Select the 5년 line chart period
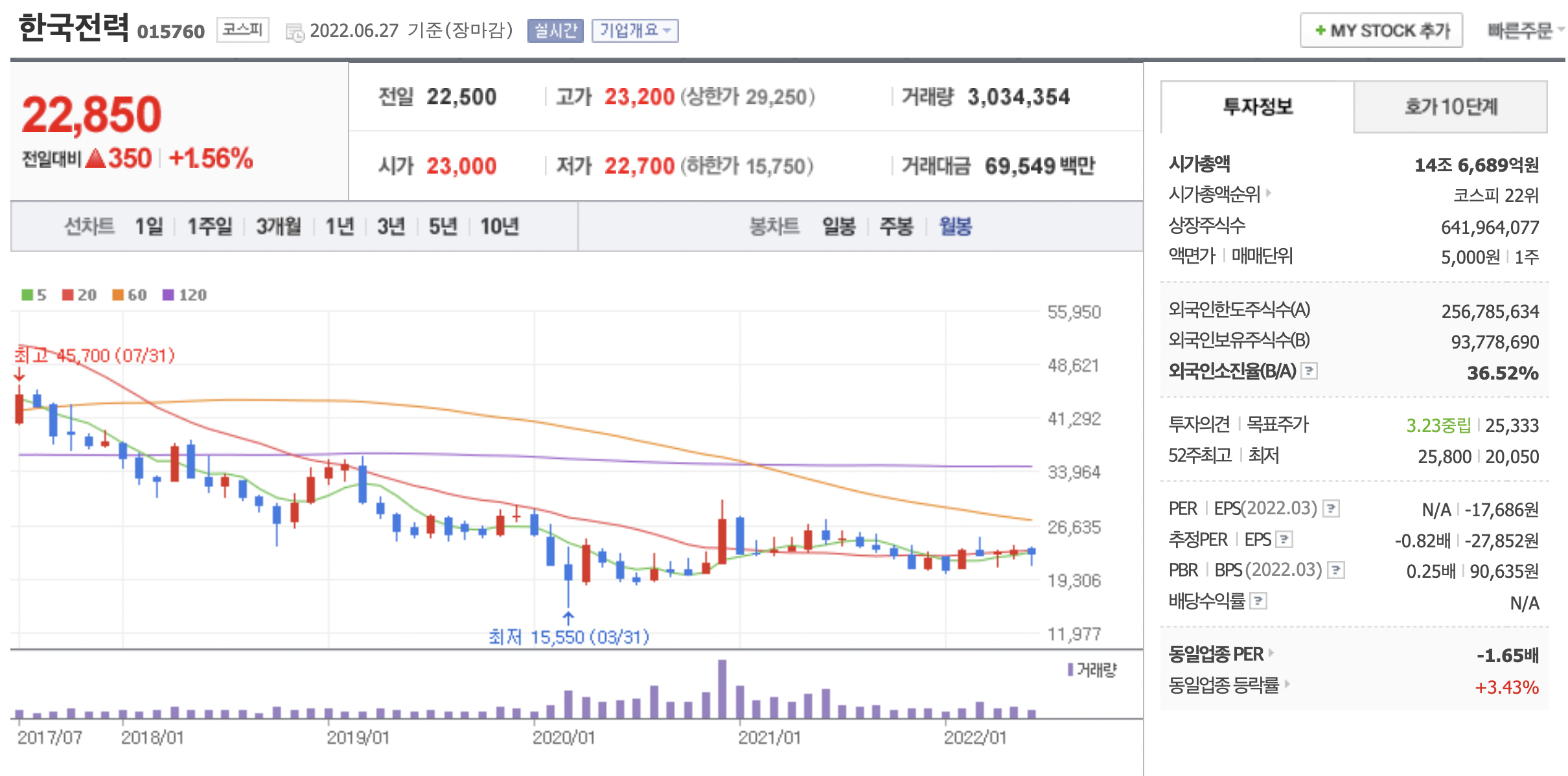Viewport: 1568px width, 776px height. pos(443,226)
